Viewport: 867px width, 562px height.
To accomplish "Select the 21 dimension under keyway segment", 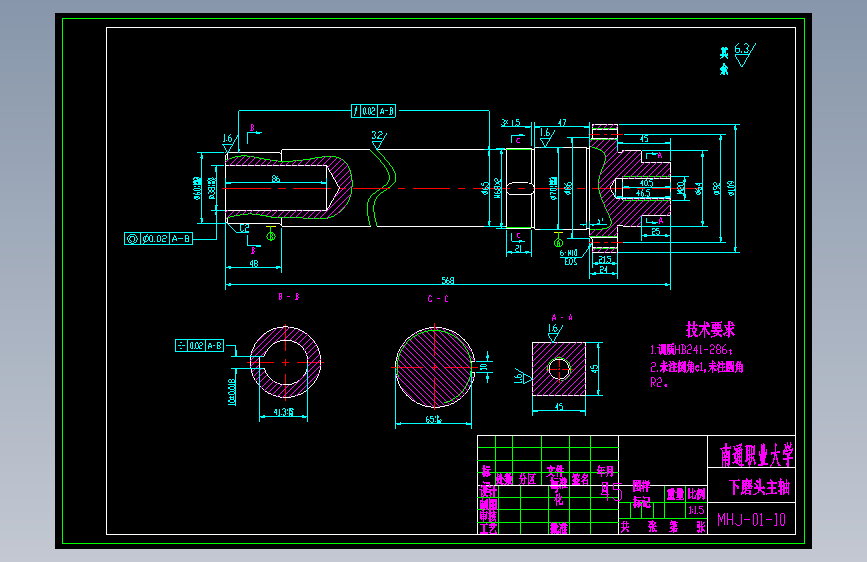I will click(518, 248).
